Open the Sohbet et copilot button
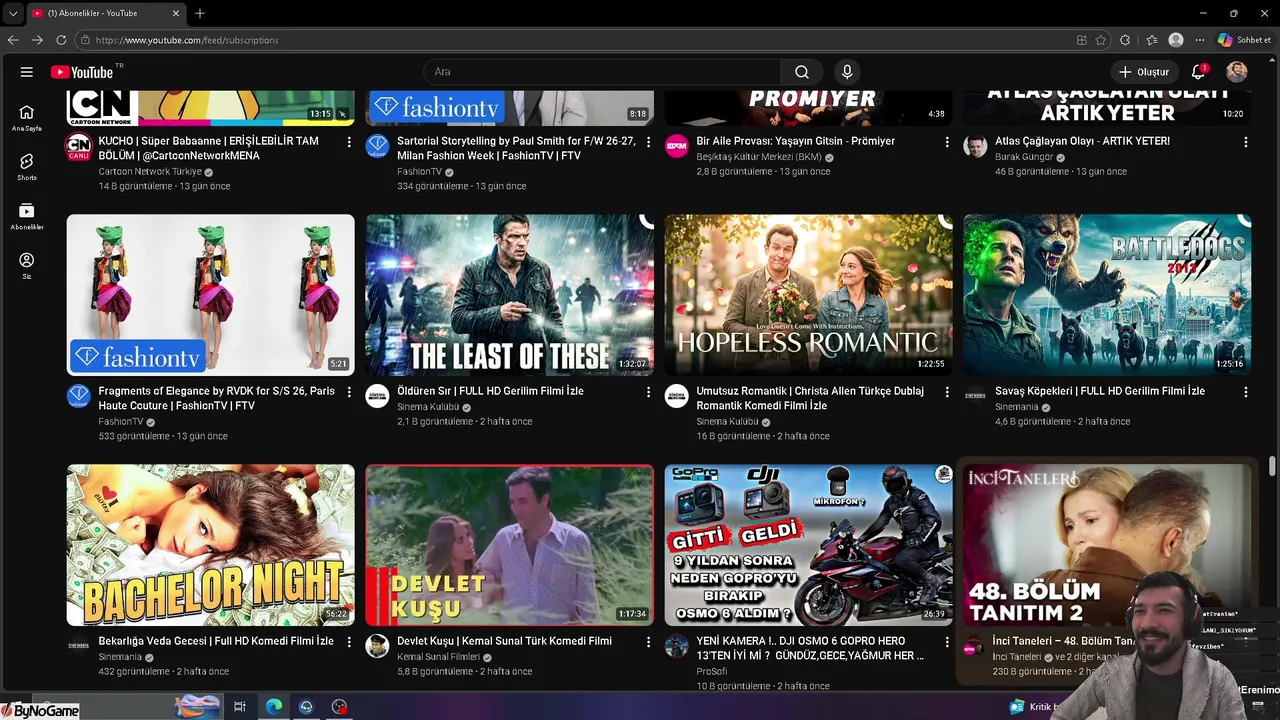1280x720 pixels. pyautogui.click(x=1245, y=40)
